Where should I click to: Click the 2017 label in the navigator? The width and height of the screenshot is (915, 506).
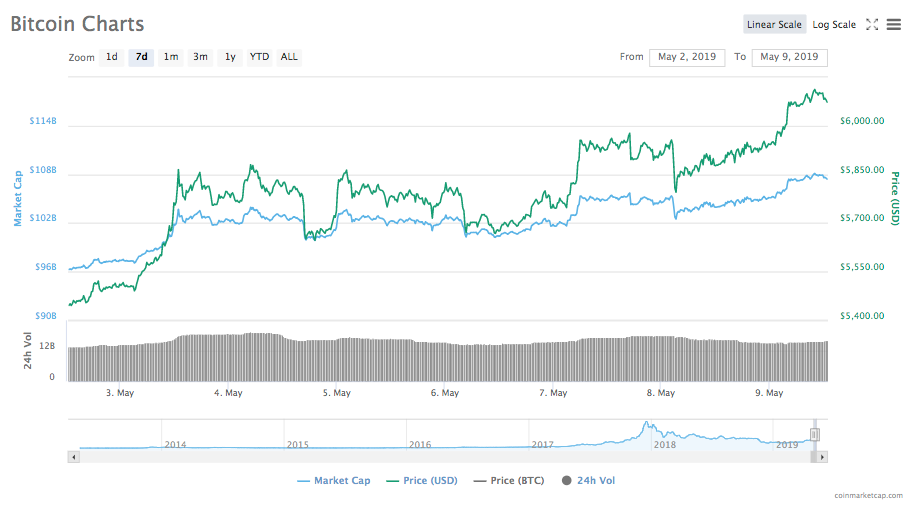[543, 445]
